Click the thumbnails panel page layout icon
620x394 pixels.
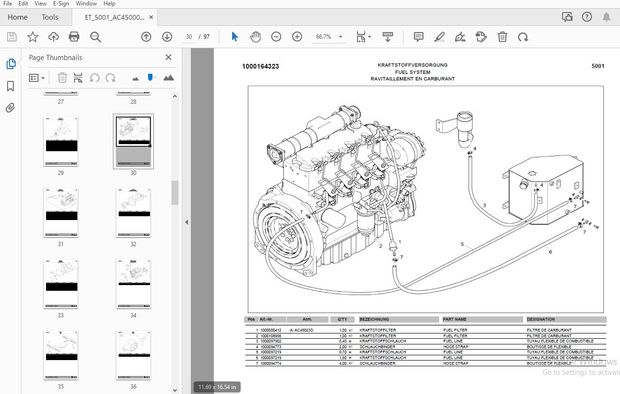(x=78, y=78)
